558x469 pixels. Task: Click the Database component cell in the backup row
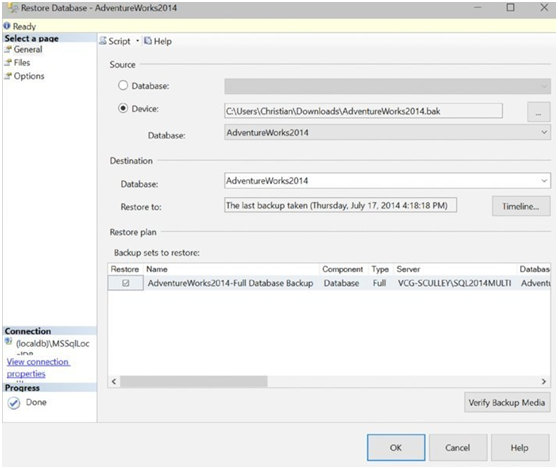point(341,283)
